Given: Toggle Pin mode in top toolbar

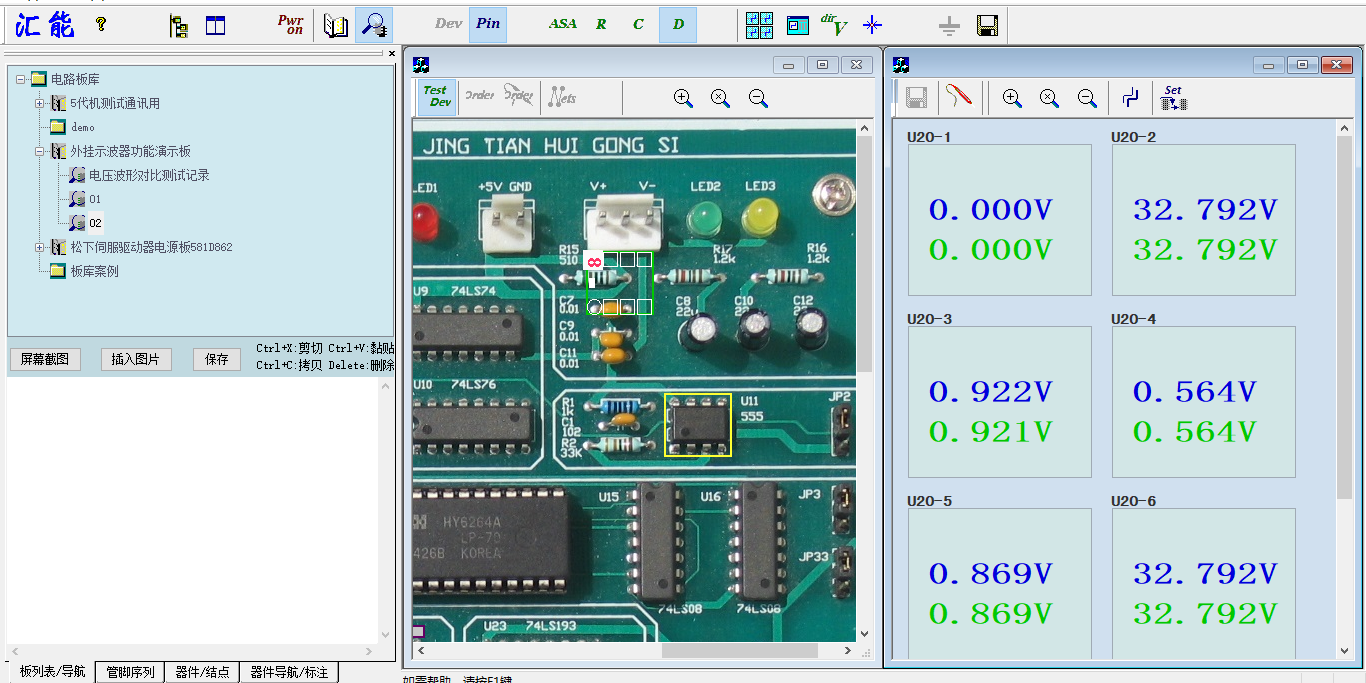Looking at the screenshot, I should 488,25.
